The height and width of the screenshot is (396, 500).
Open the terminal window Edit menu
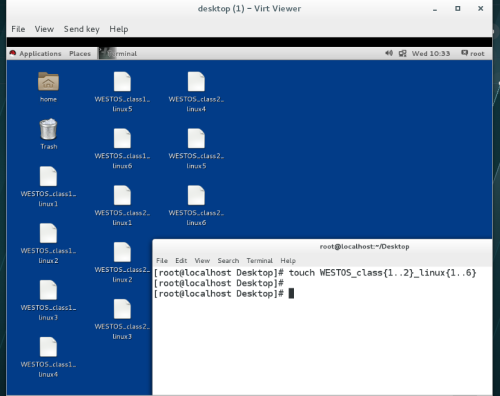pos(181,260)
